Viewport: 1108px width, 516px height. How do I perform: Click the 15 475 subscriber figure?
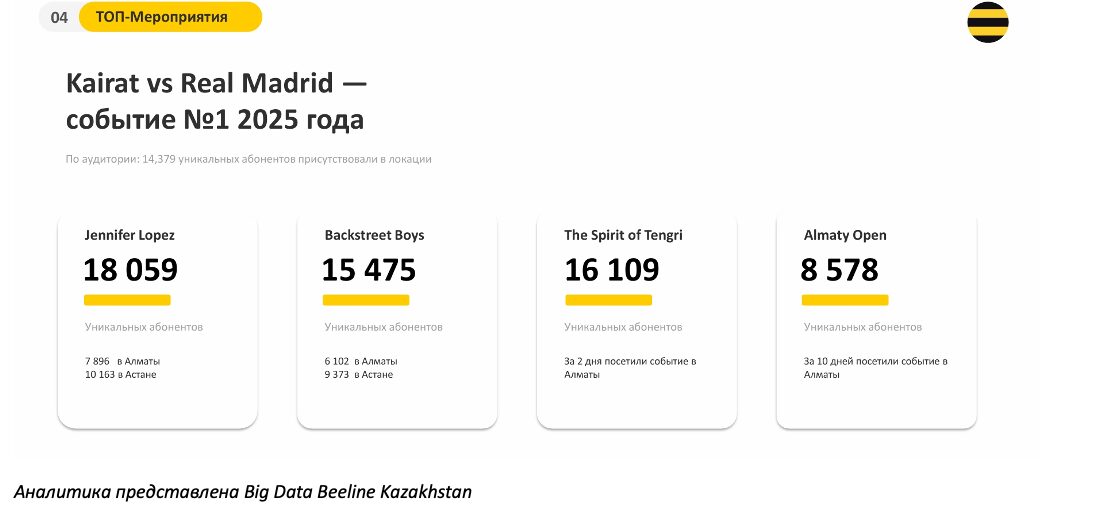tap(370, 270)
